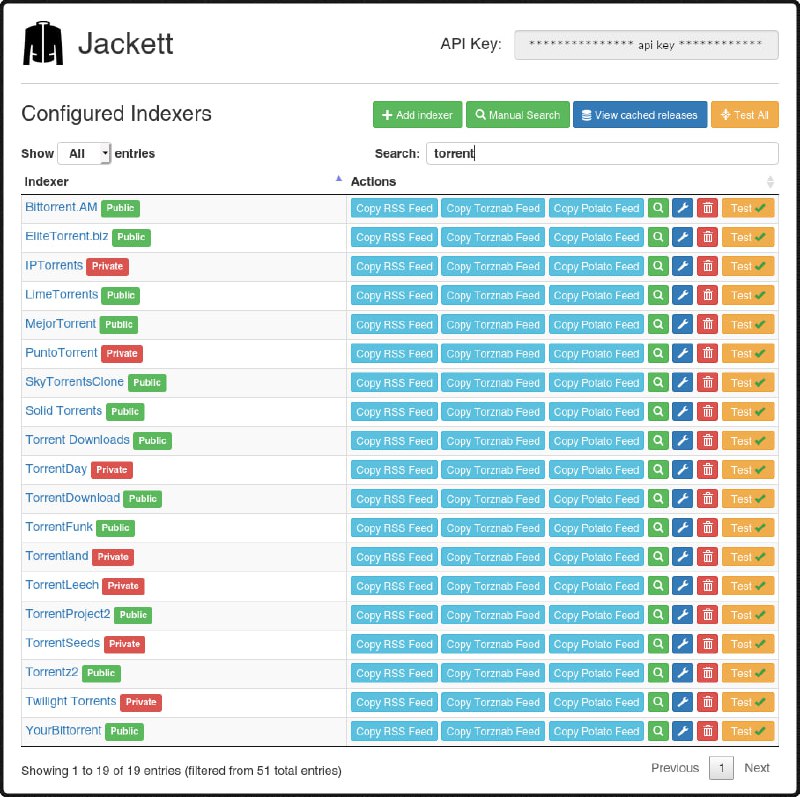Click the Jackett jacket logo
800x797 pixels.
[42, 44]
